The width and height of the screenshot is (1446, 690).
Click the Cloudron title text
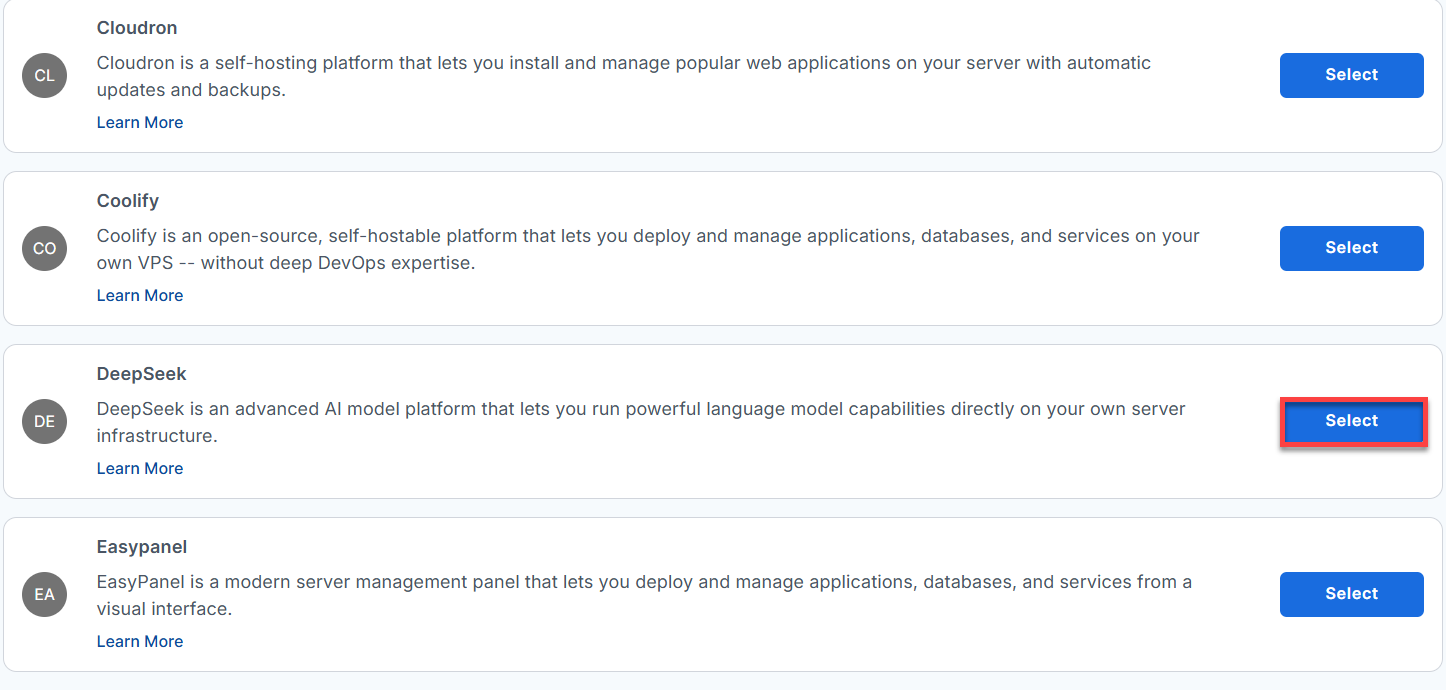137,28
